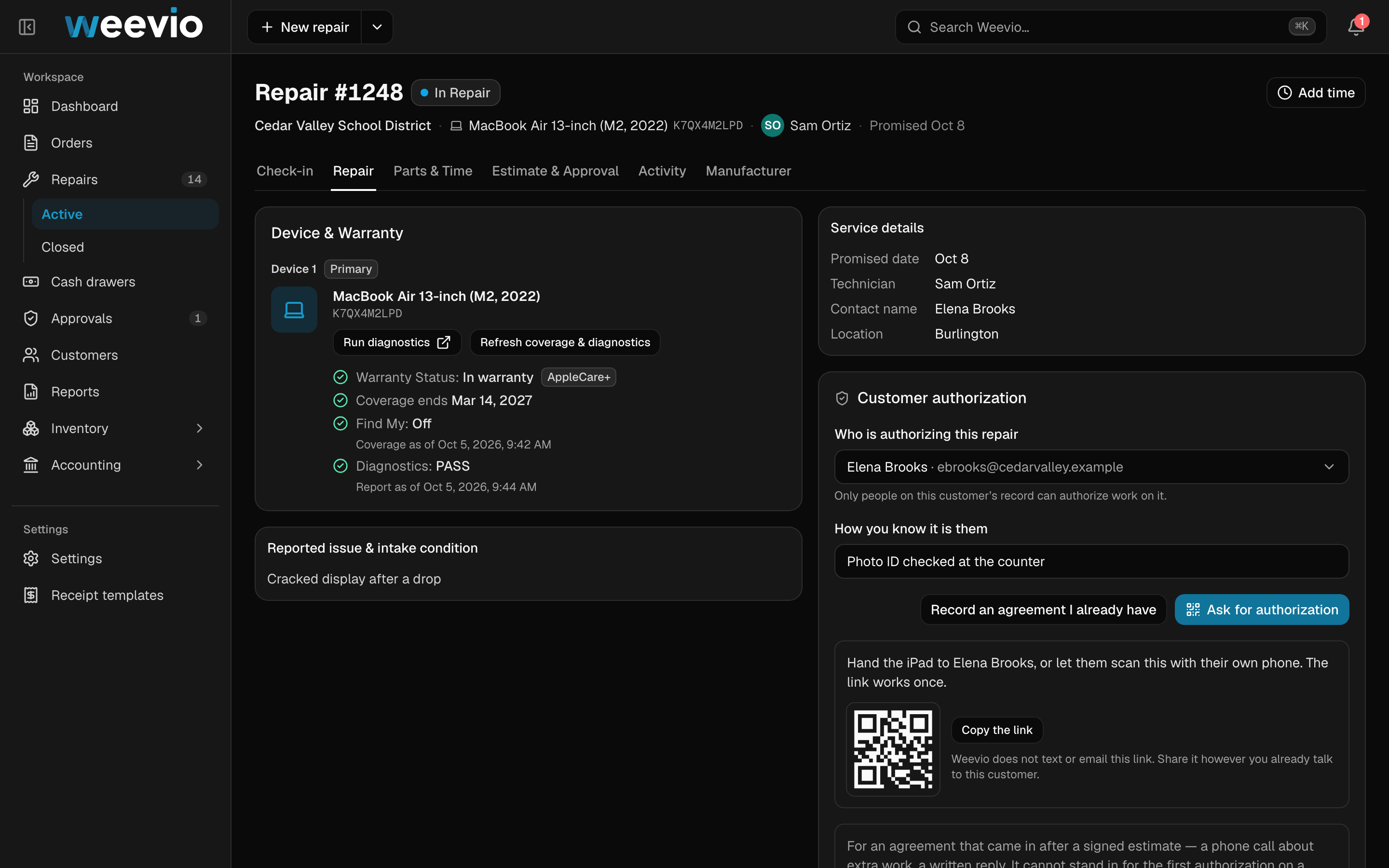Open Reports
This screenshot has width=1389, height=868.
coord(115,392)
